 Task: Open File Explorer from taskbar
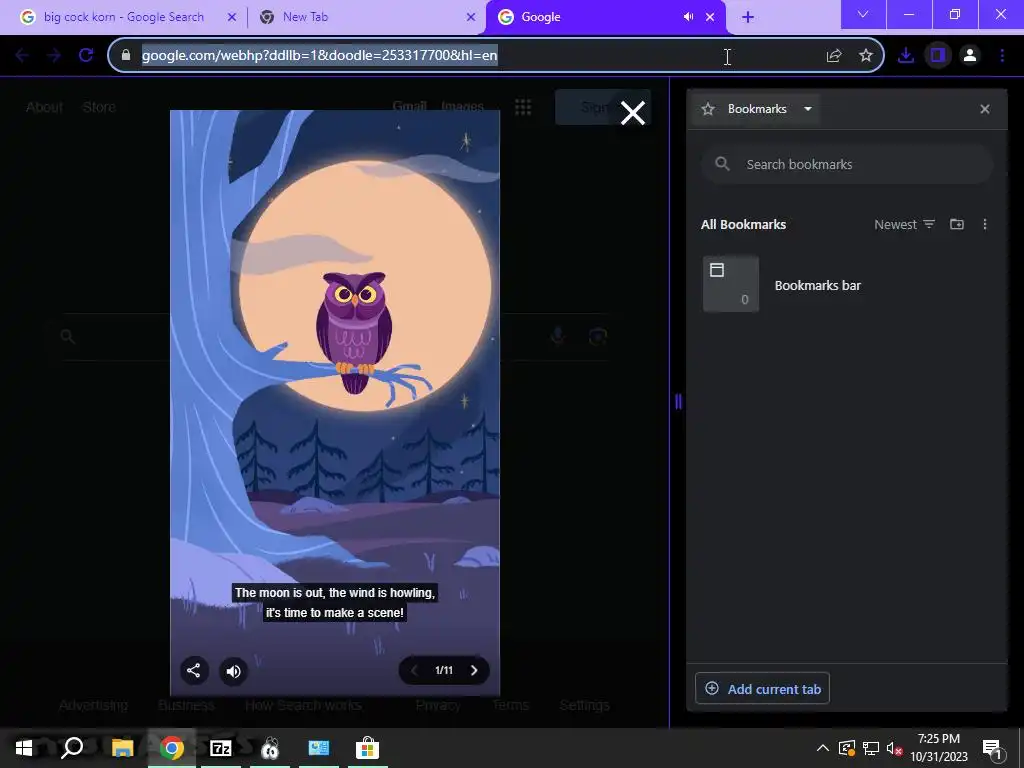[x=122, y=748]
